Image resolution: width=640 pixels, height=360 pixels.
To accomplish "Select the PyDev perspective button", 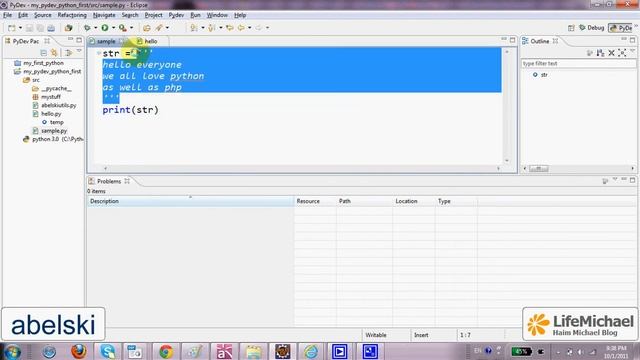I will click(x=620, y=28).
